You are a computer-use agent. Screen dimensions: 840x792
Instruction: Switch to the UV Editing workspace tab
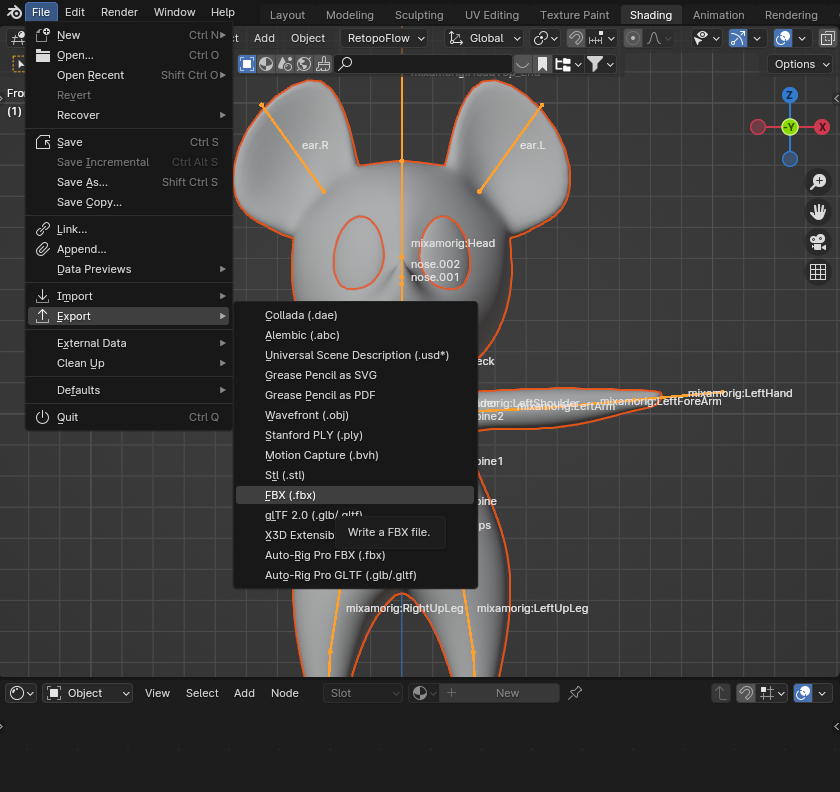(492, 15)
